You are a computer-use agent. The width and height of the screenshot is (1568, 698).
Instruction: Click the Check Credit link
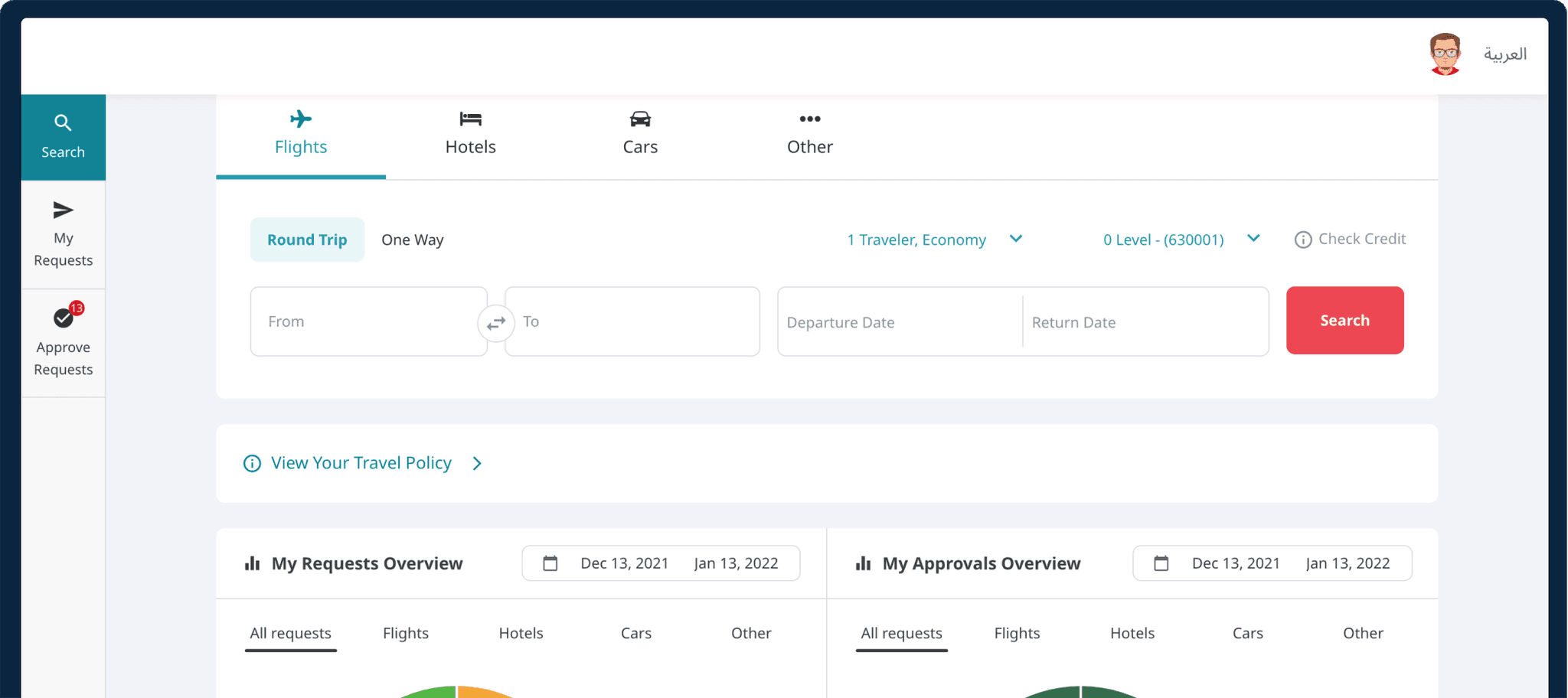1362,239
